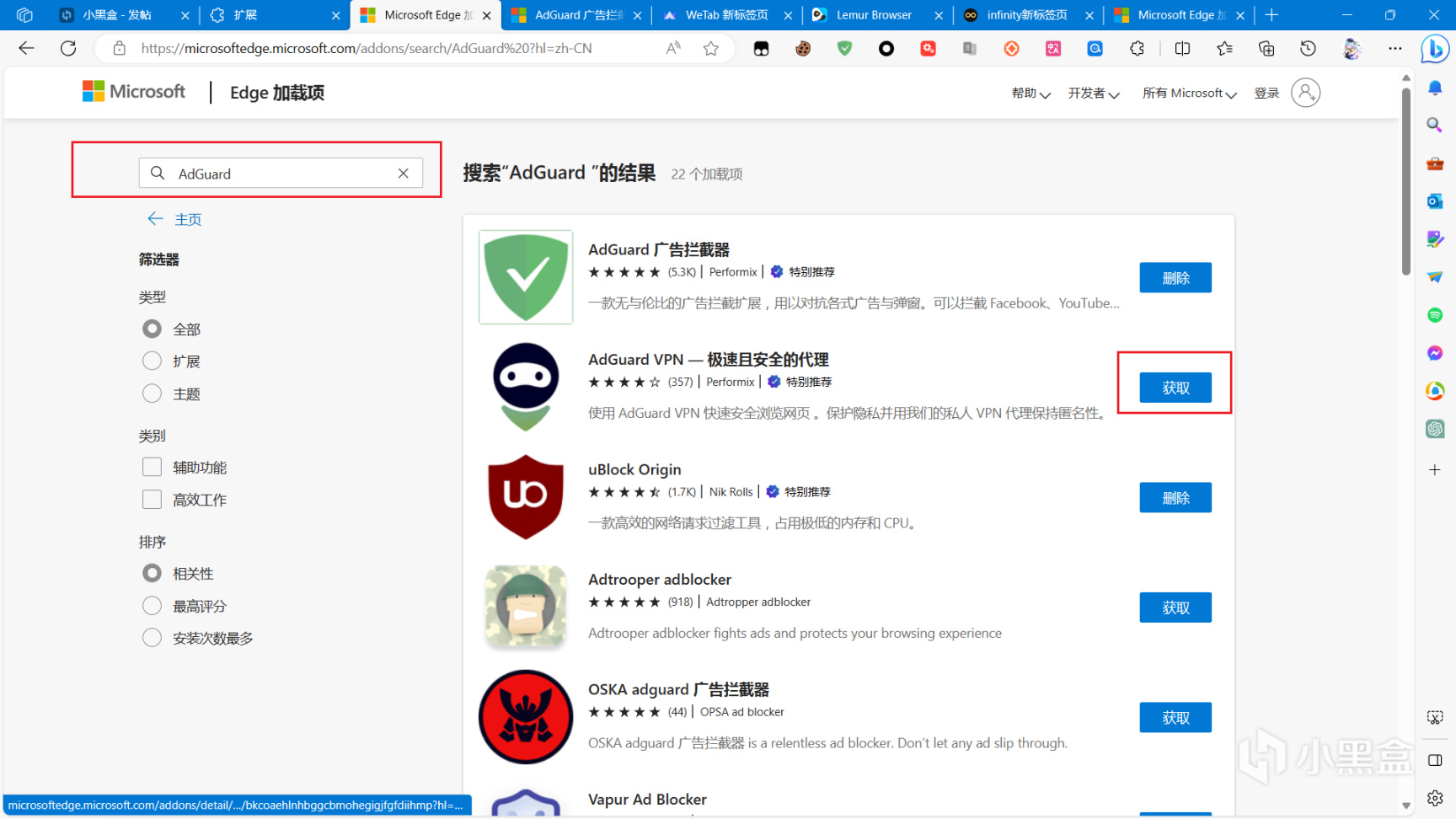
Task: Click the translate extension icon (pink)
Action: (1053, 49)
